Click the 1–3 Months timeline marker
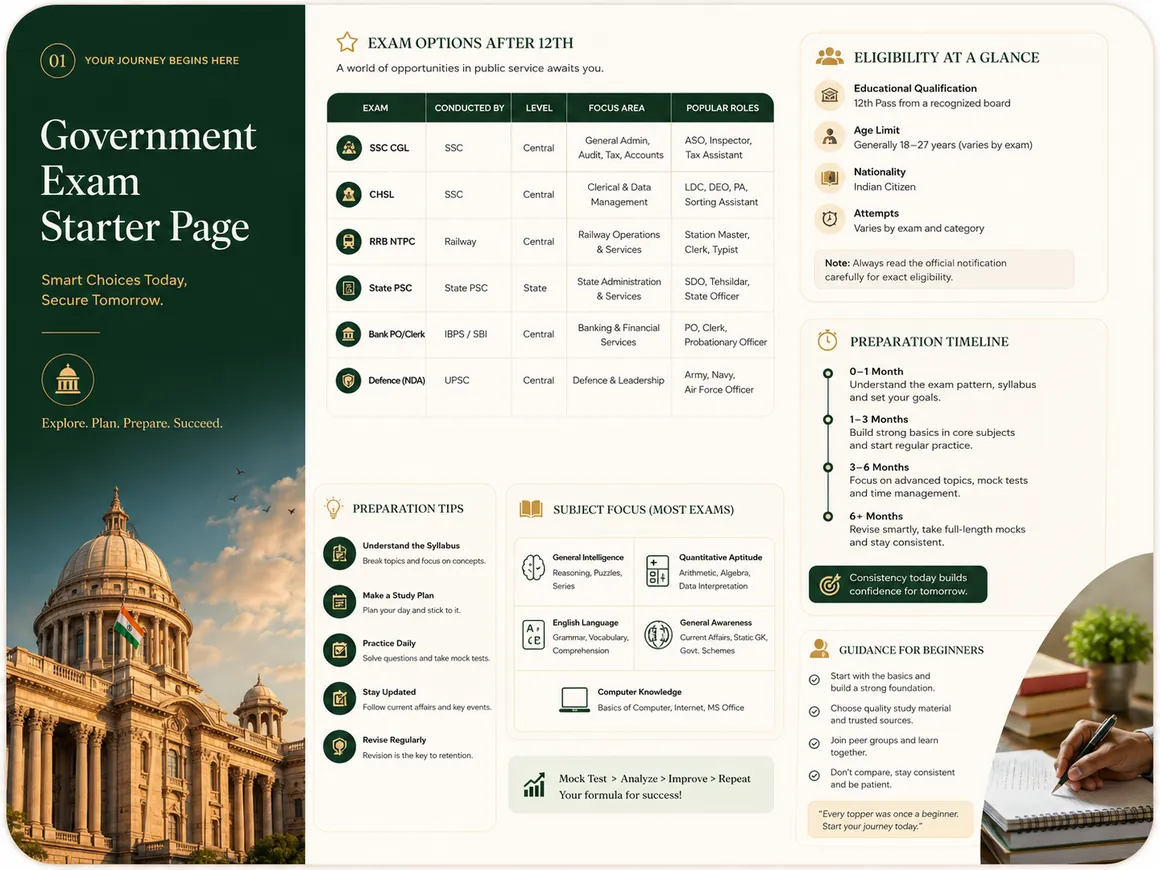This screenshot has width=1160, height=870. coord(828,420)
